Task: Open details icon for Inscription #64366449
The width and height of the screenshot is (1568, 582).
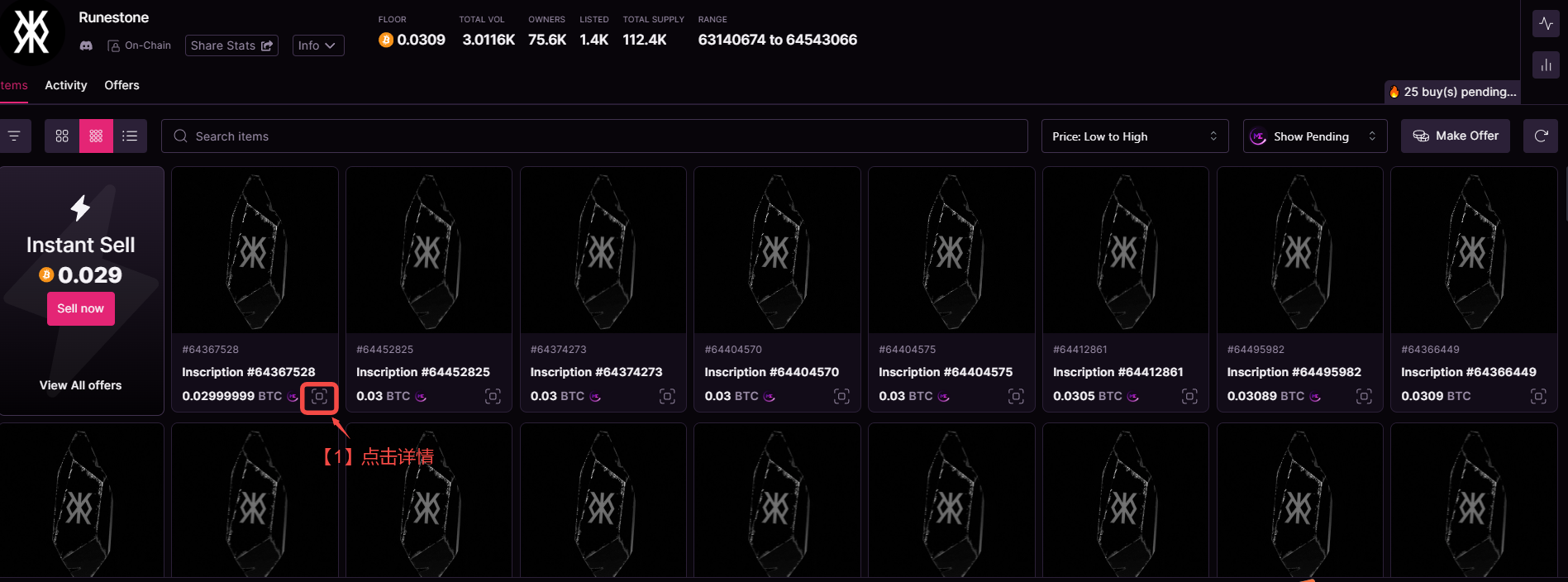Action: (1538, 397)
